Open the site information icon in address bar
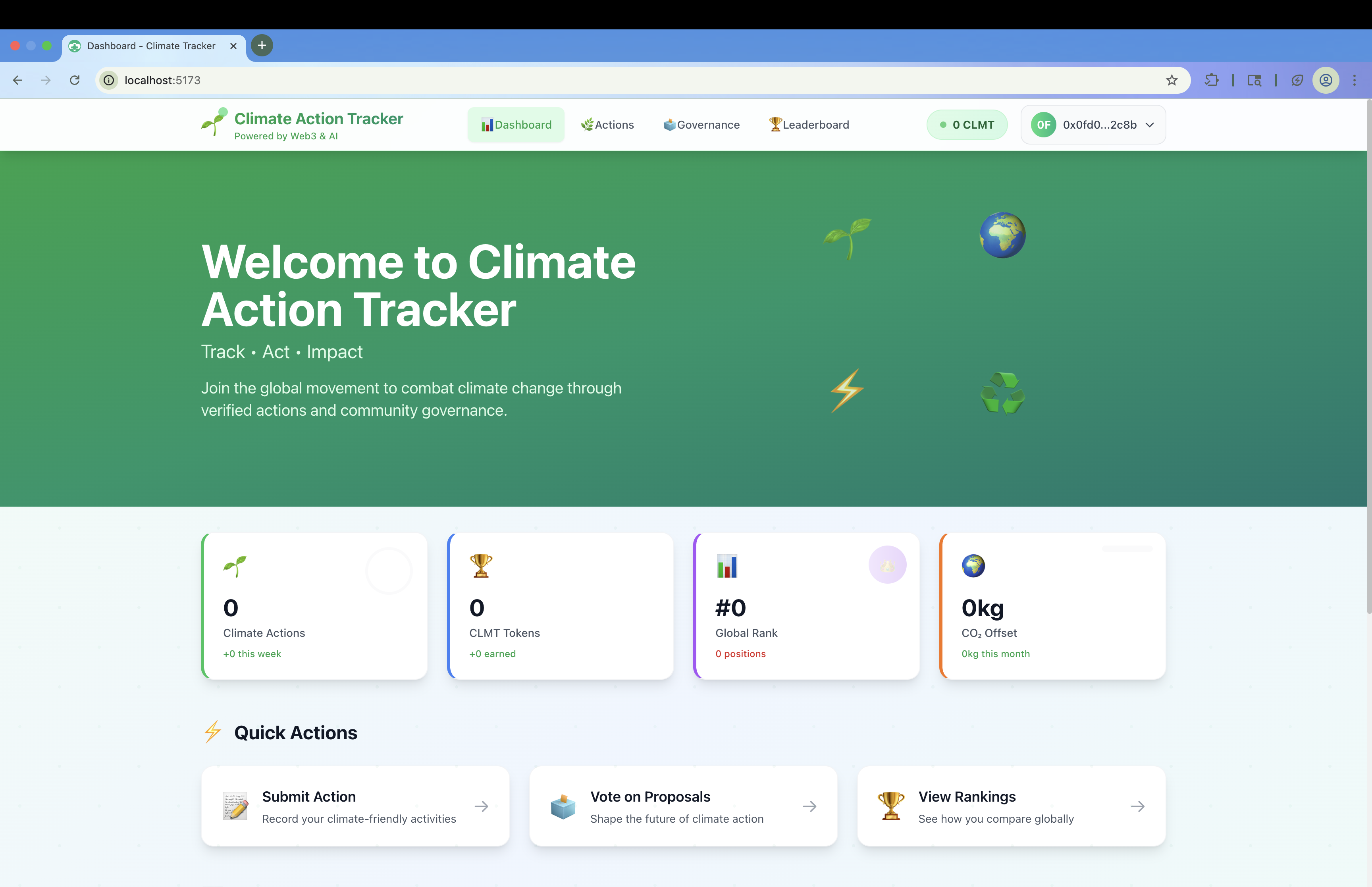Viewport: 1372px width, 887px height. pyautogui.click(x=109, y=80)
